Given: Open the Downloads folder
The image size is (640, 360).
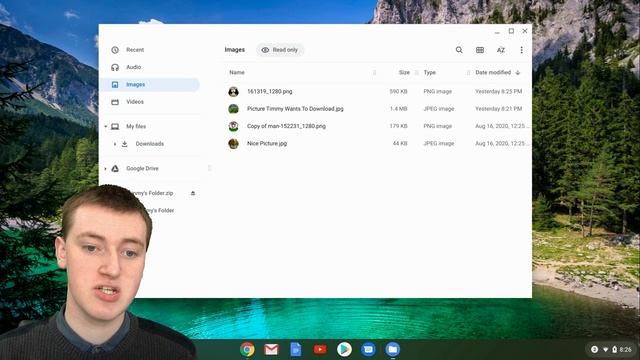Looking at the screenshot, I should (x=150, y=144).
